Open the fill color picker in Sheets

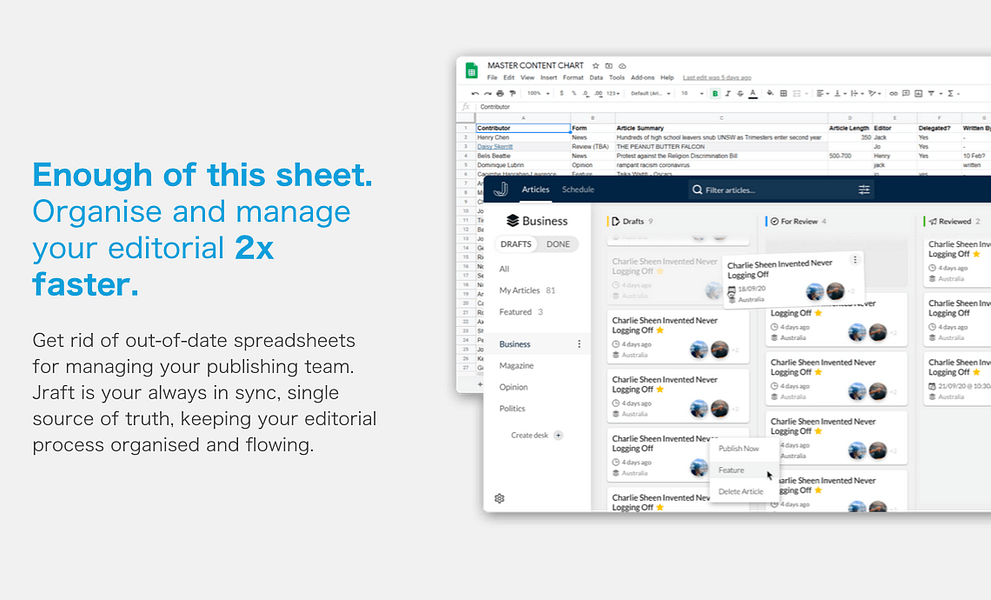770,94
